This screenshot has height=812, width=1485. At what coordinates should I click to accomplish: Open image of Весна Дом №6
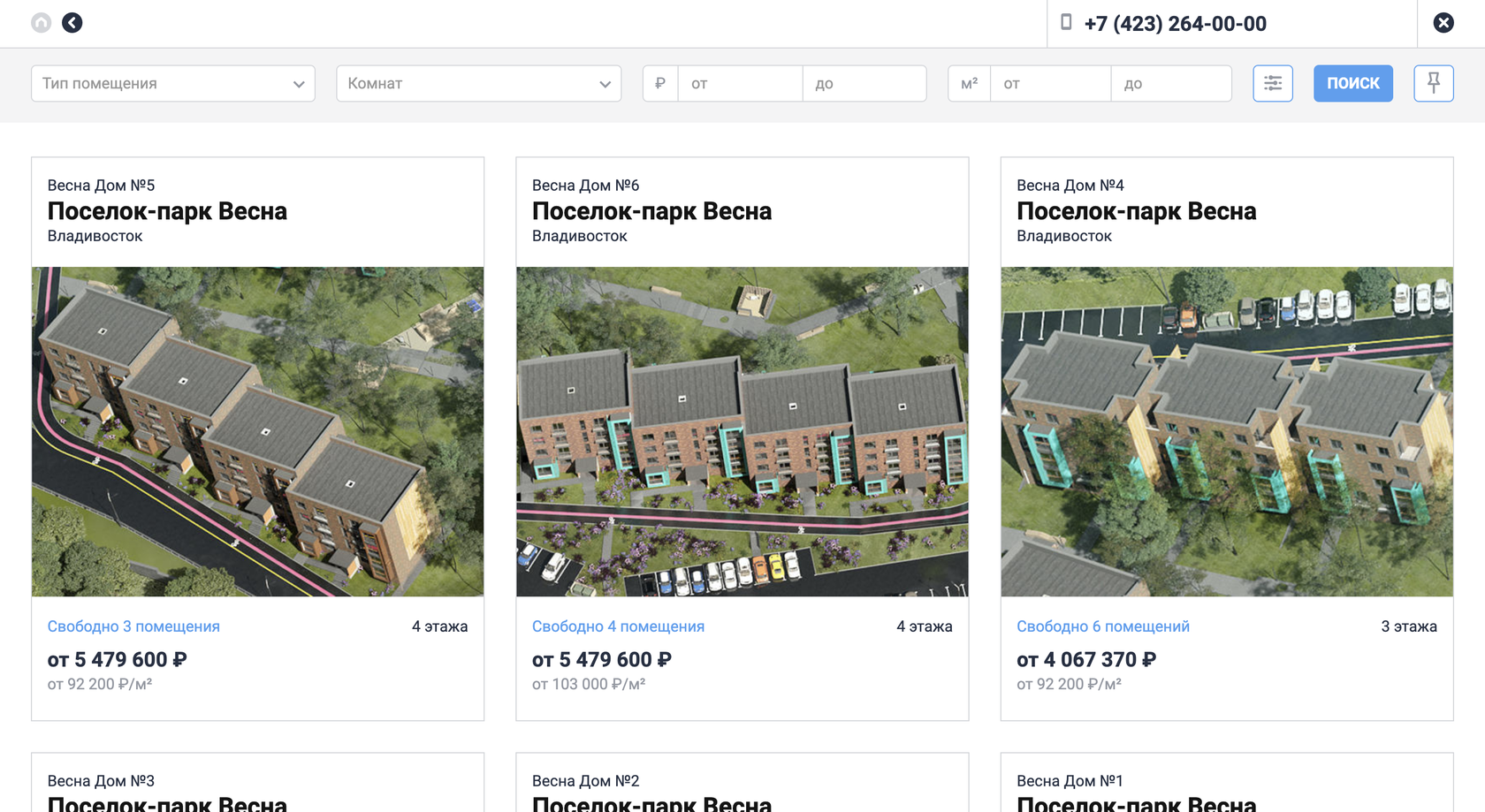742,432
